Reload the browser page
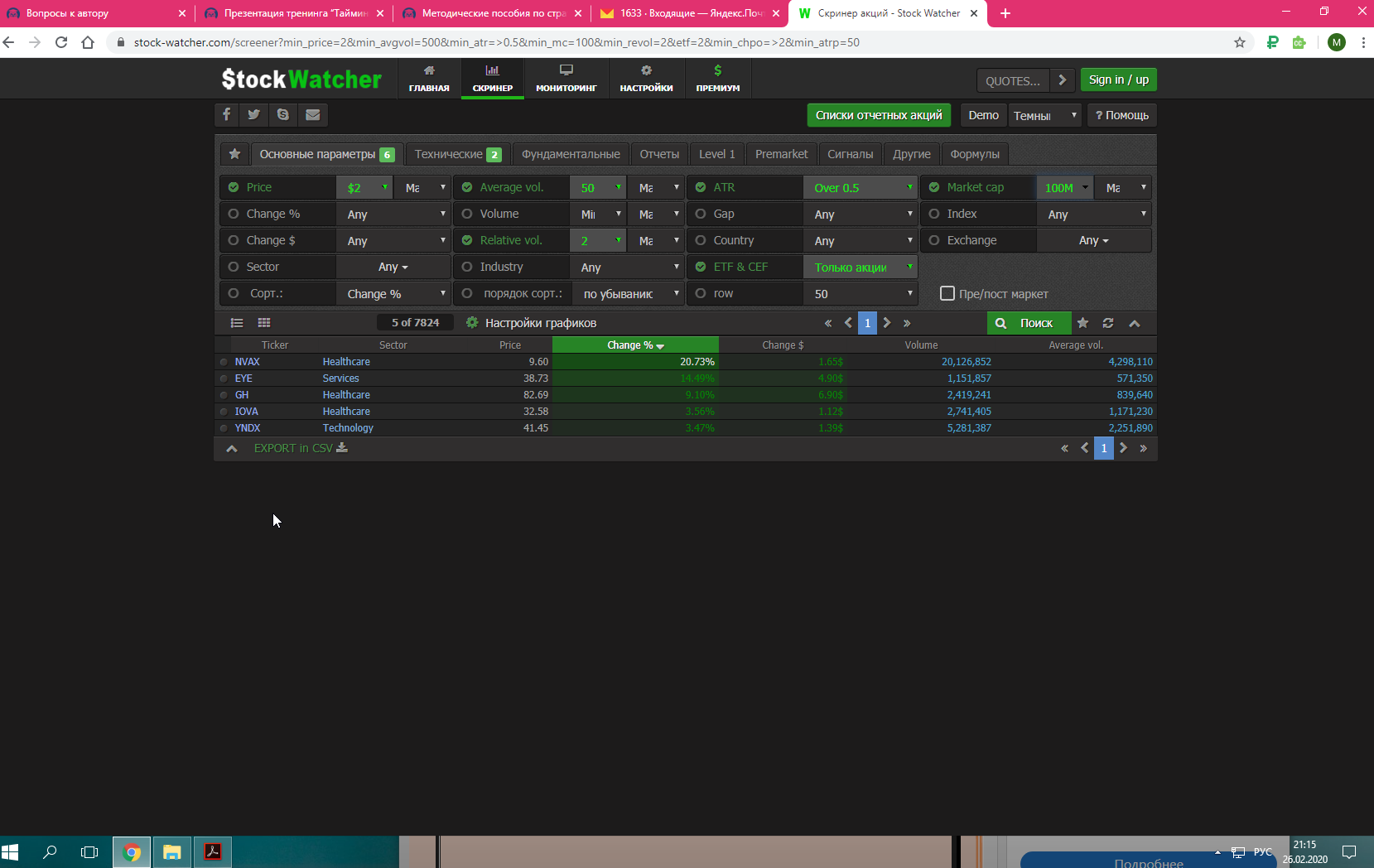The image size is (1374, 868). pos(61,42)
